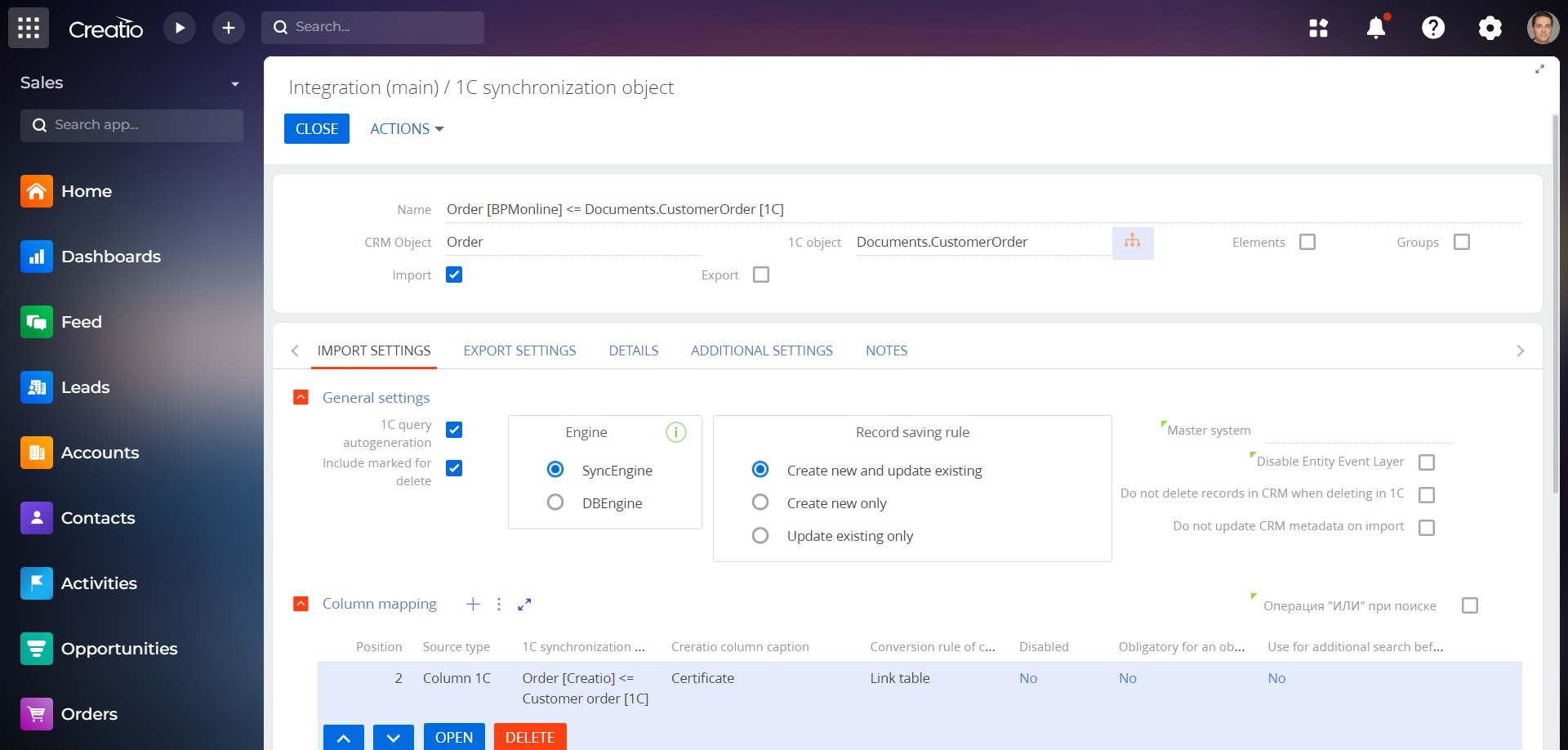The width and height of the screenshot is (1568, 750).
Task: Open the ACTIONS dropdown menu
Action: coord(407,129)
